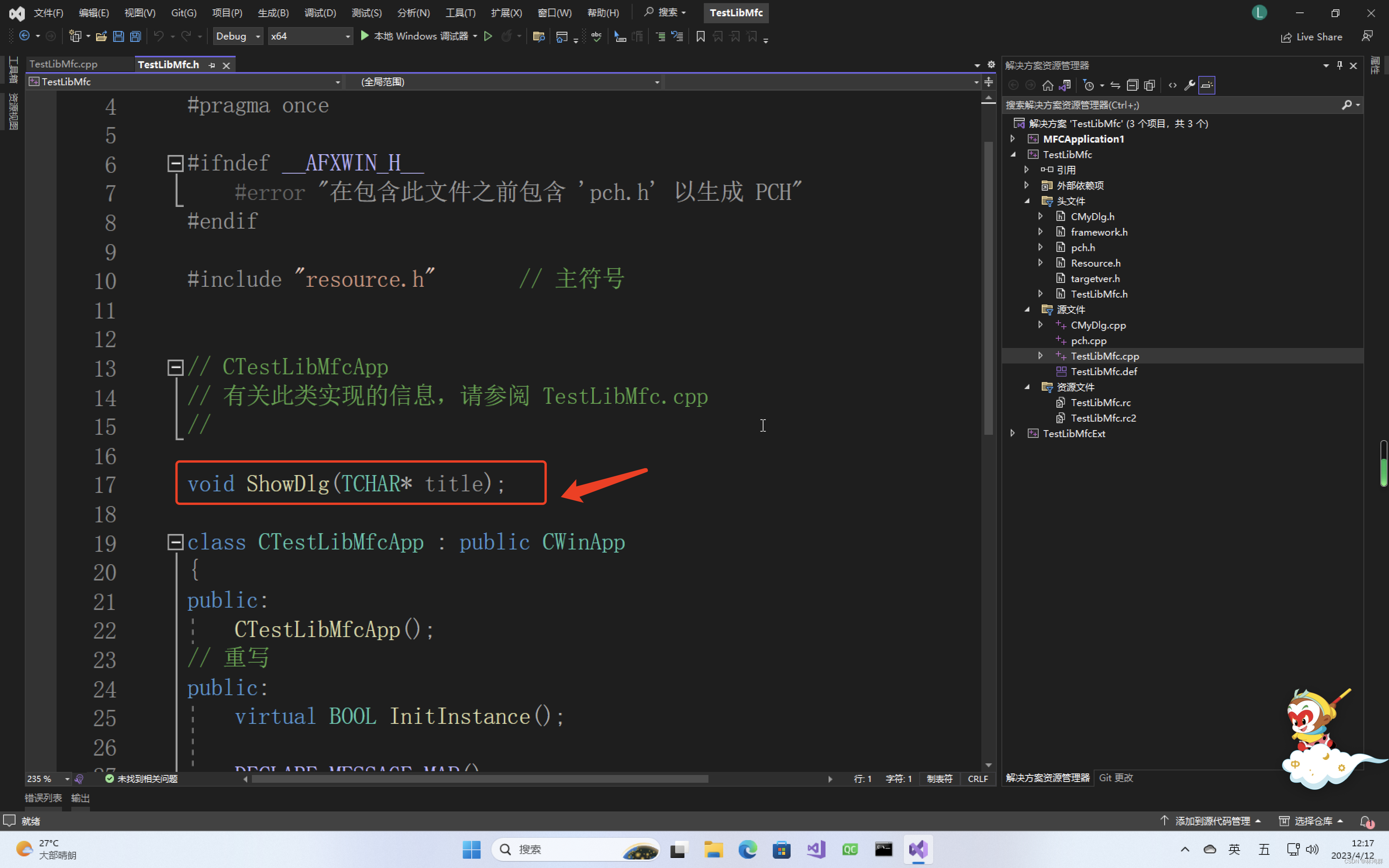The image size is (1389, 868).
Task: Collapse the #ifndef block on line 6
Action: pyautogui.click(x=175, y=164)
